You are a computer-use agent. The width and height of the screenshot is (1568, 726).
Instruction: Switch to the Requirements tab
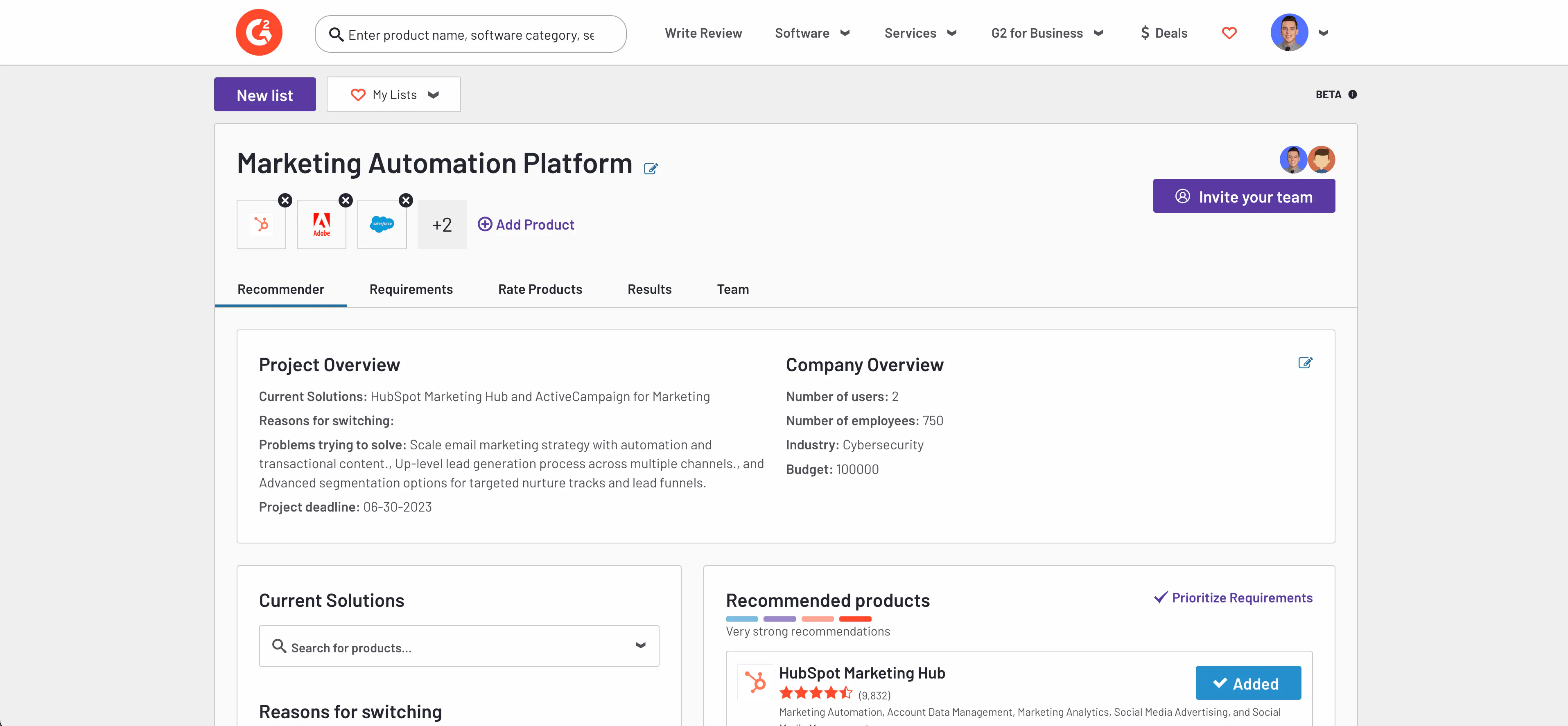[x=411, y=289]
